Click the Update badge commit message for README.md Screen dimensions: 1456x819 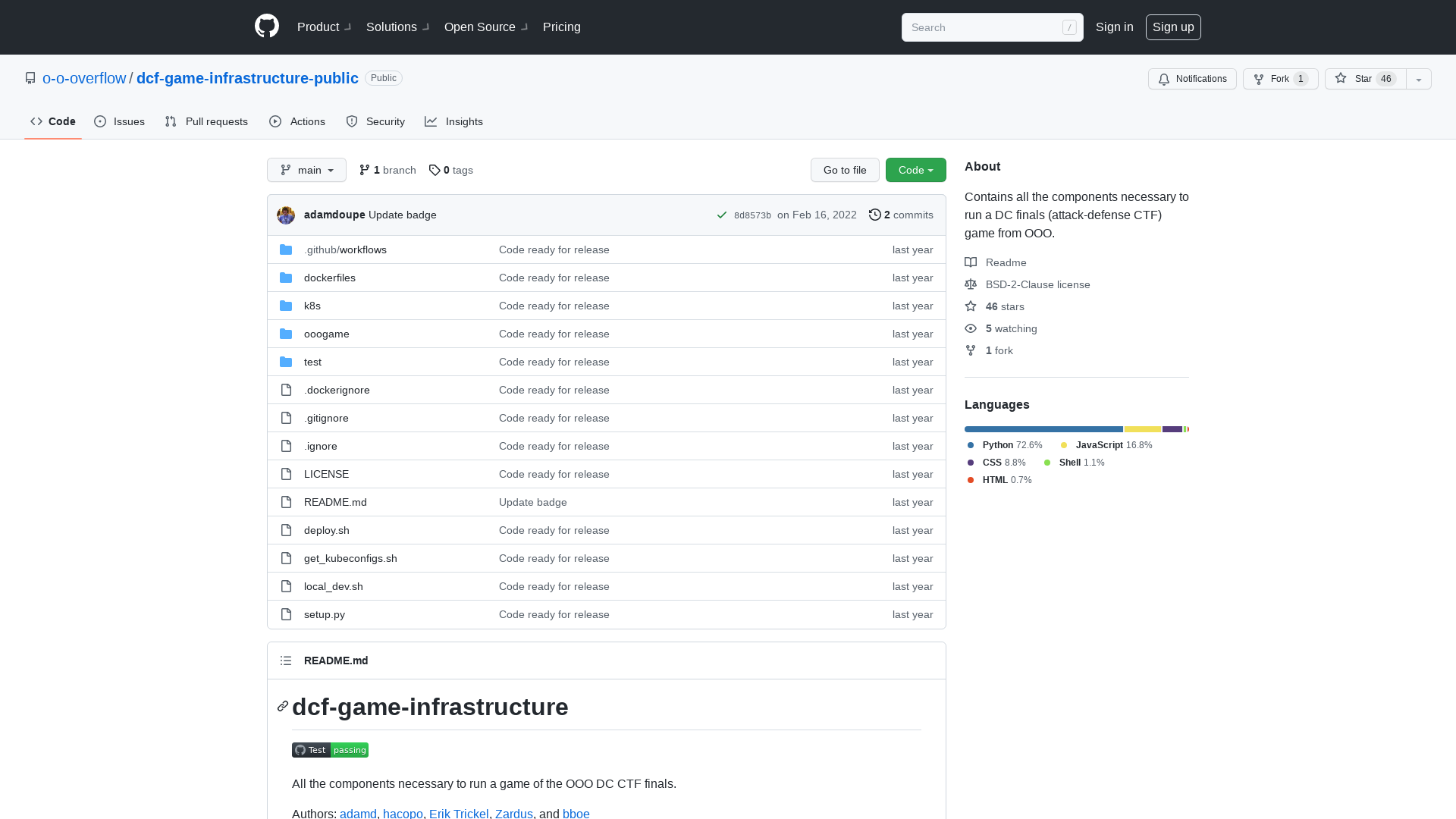(533, 502)
